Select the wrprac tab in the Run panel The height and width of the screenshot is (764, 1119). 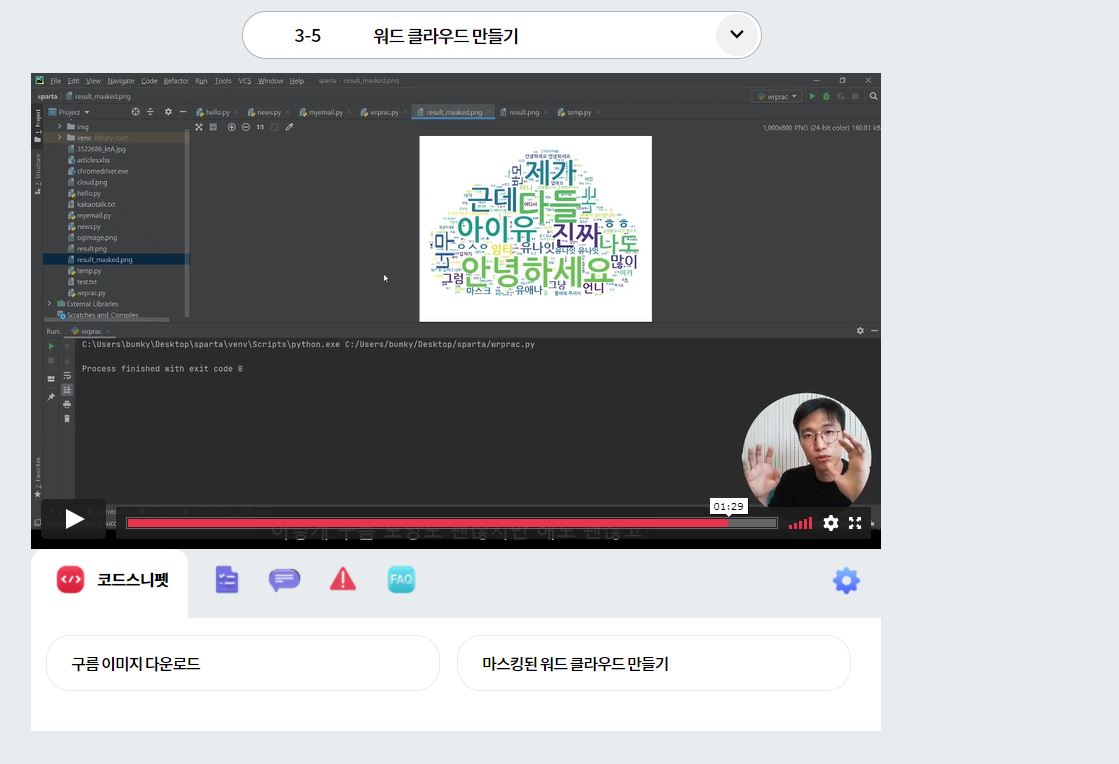pyautogui.click(x=88, y=332)
